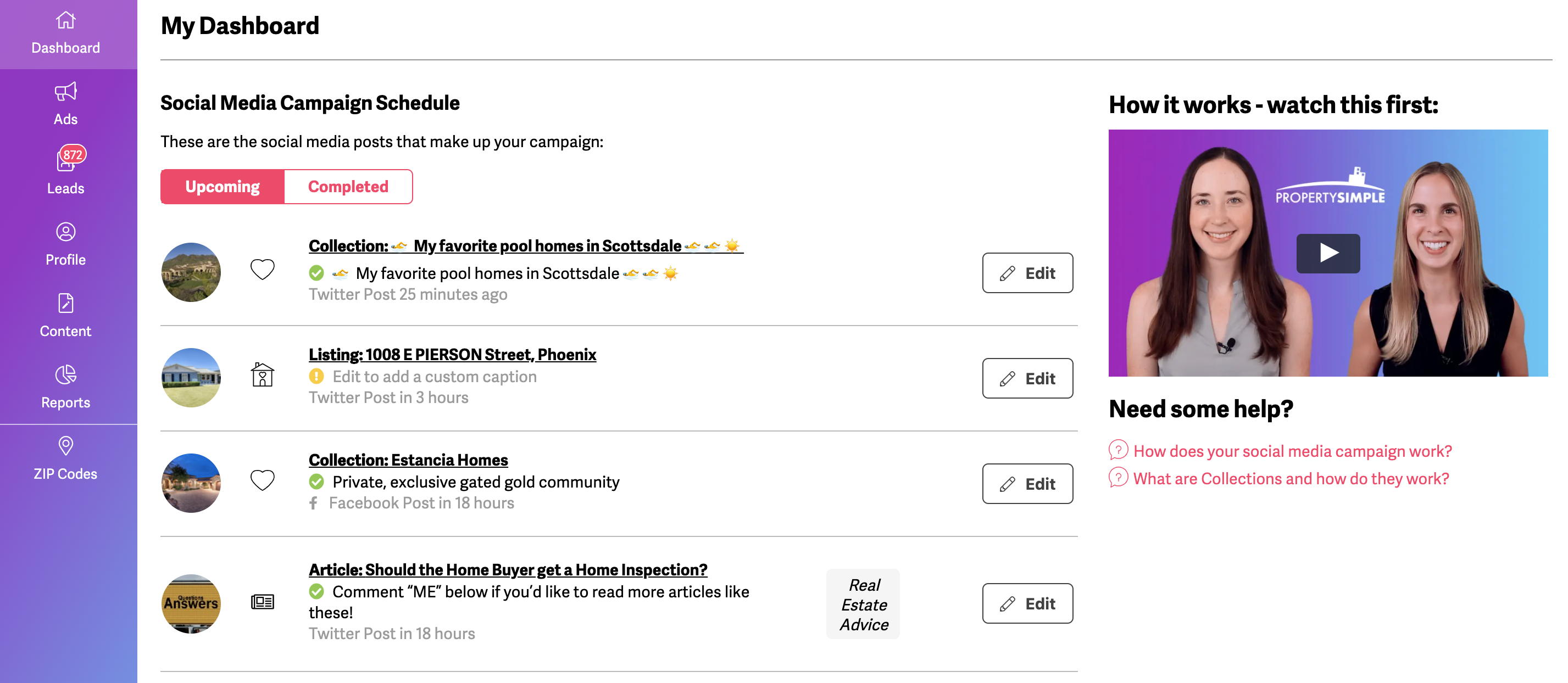Open the Content document icon

[x=66, y=304]
